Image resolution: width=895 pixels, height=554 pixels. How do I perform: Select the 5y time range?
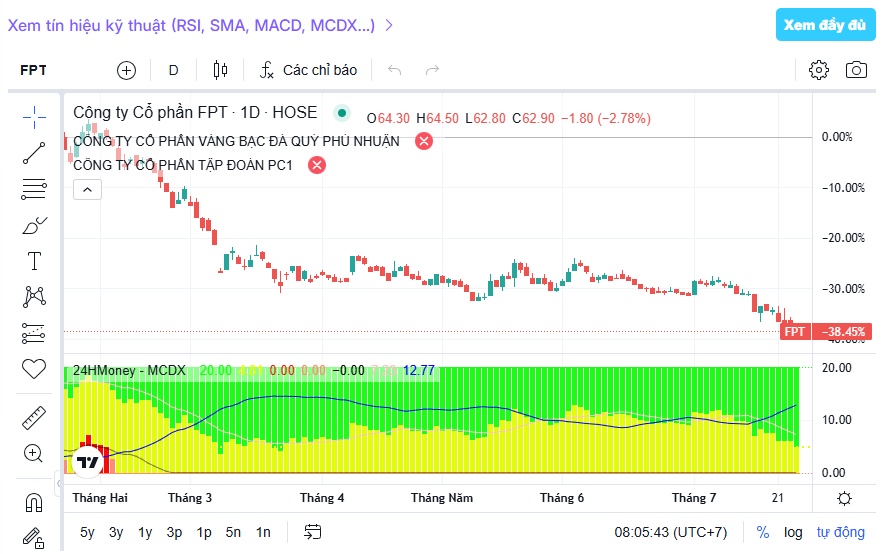(x=87, y=532)
